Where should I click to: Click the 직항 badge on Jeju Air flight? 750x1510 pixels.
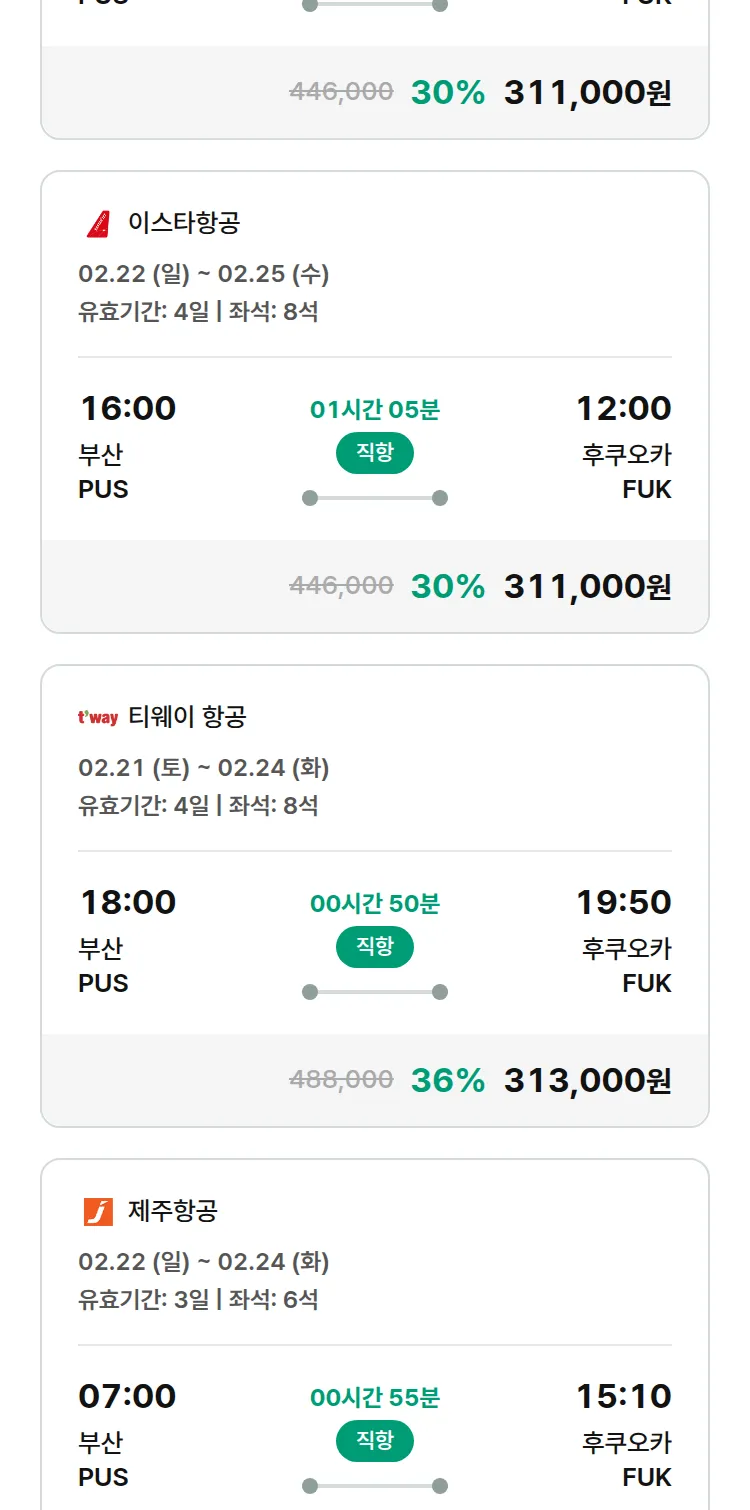pyautogui.click(x=375, y=1441)
